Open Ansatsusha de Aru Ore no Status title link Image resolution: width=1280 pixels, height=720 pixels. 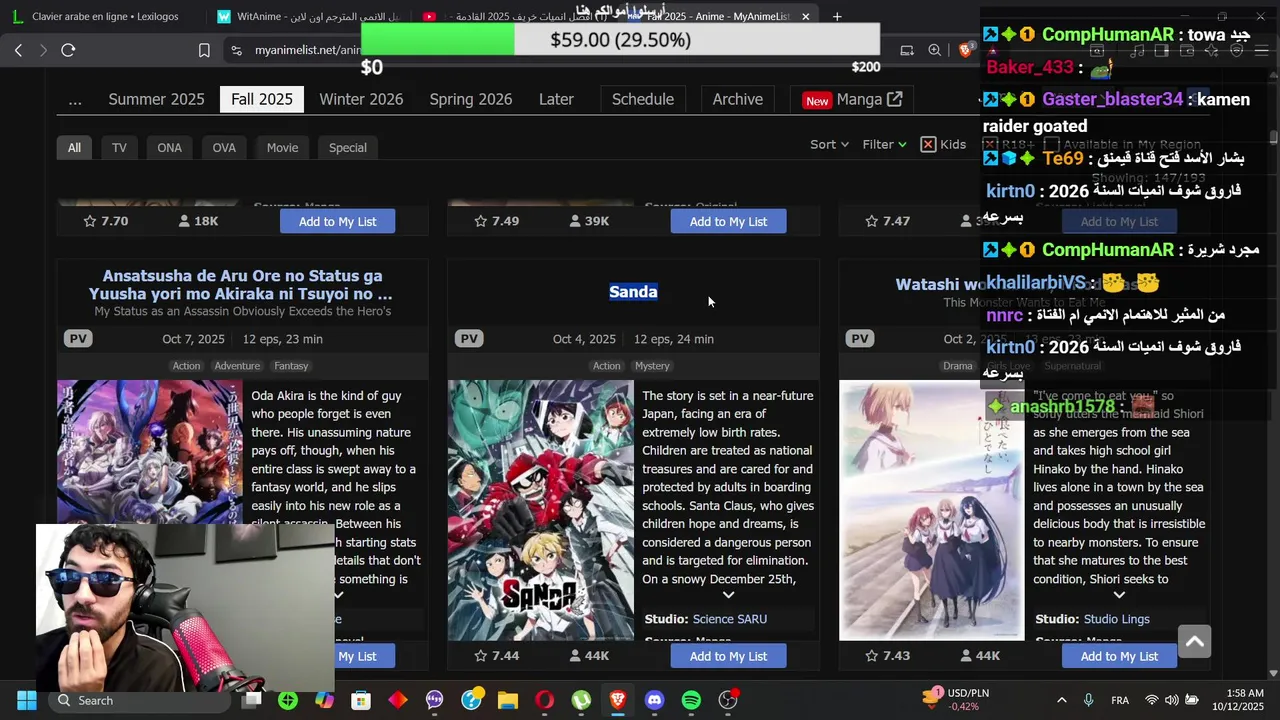[x=242, y=285]
